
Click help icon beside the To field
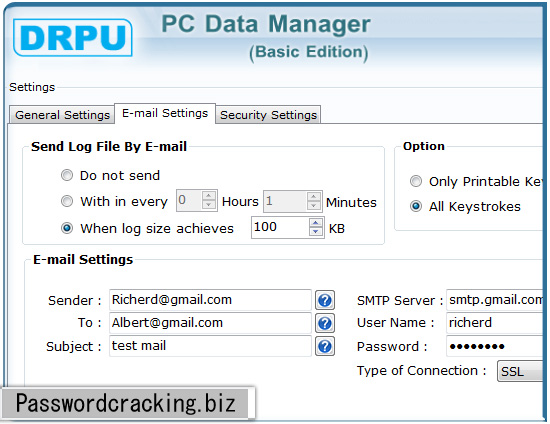coord(325,323)
